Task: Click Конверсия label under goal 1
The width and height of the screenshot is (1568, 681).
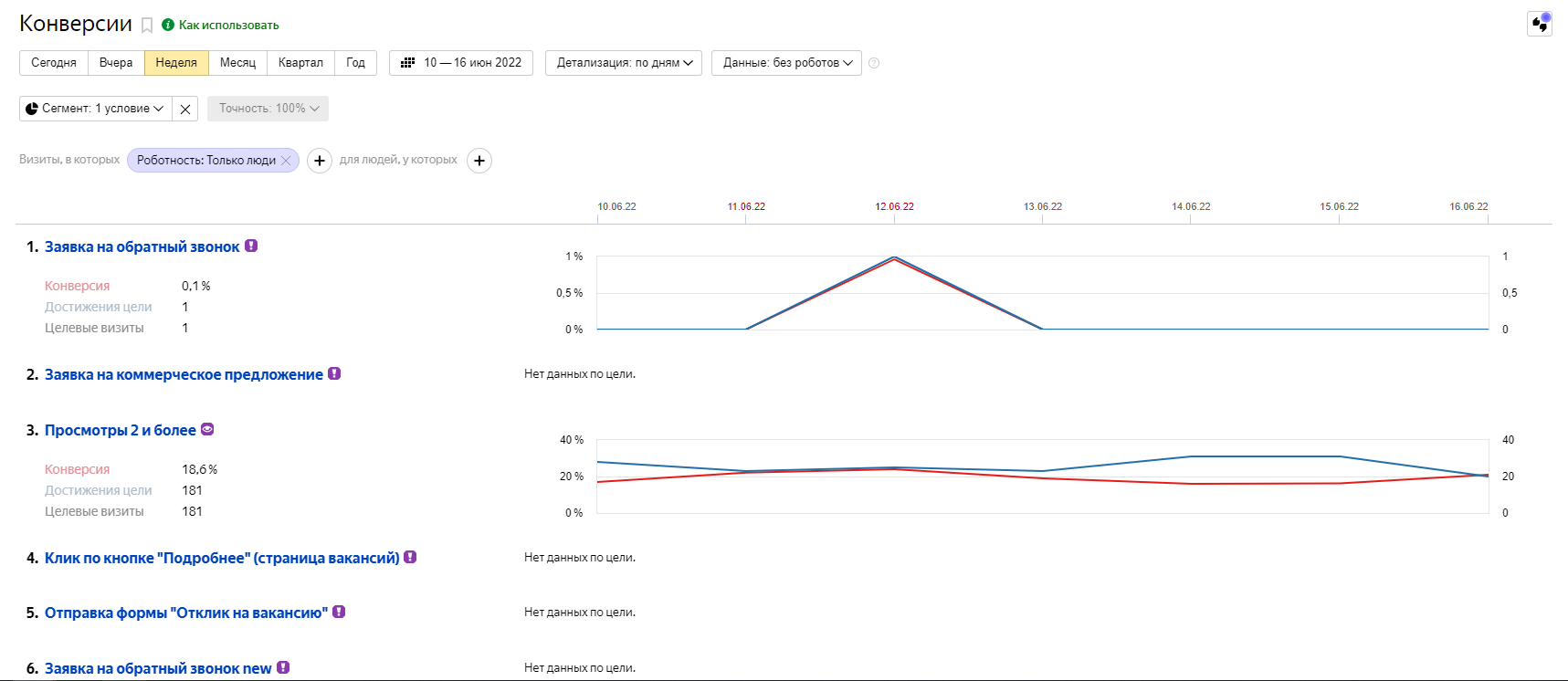Action: coord(77,286)
